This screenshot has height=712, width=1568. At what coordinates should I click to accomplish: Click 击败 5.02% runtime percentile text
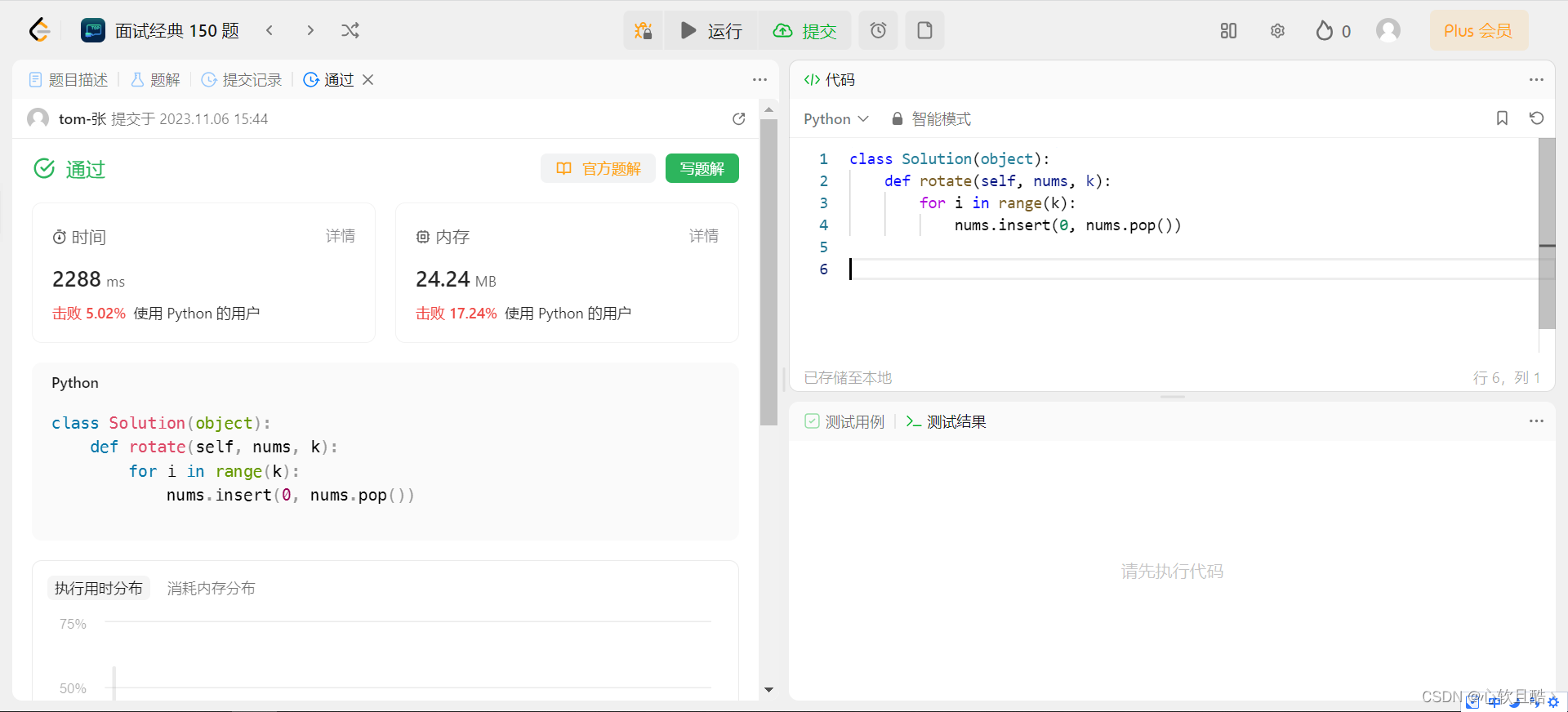[x=89, y=314]
